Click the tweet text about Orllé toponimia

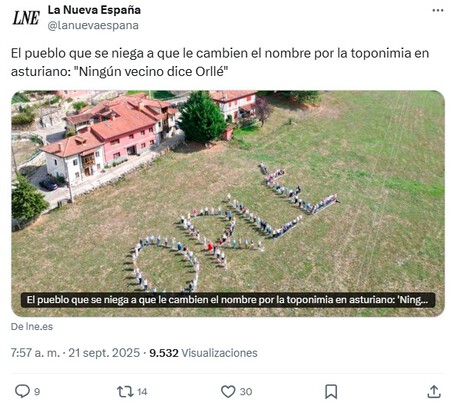[220, 62]
